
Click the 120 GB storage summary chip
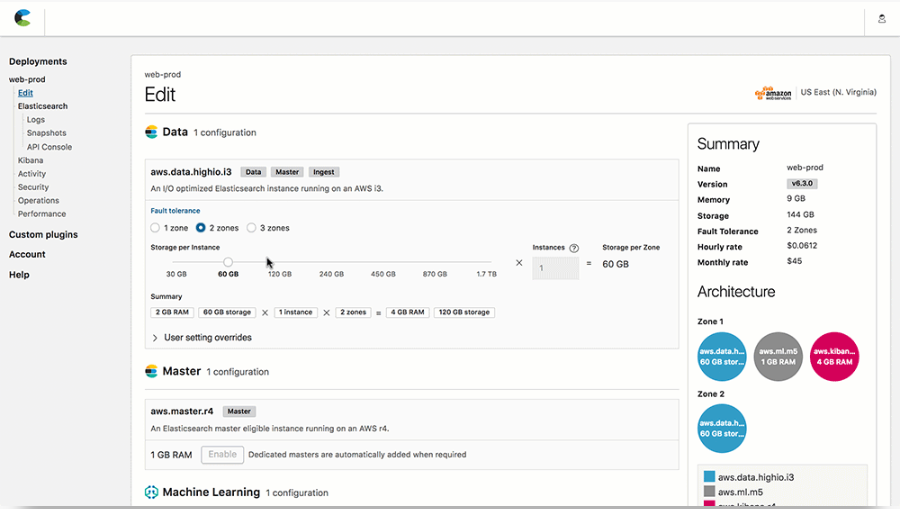click(464, 312)
